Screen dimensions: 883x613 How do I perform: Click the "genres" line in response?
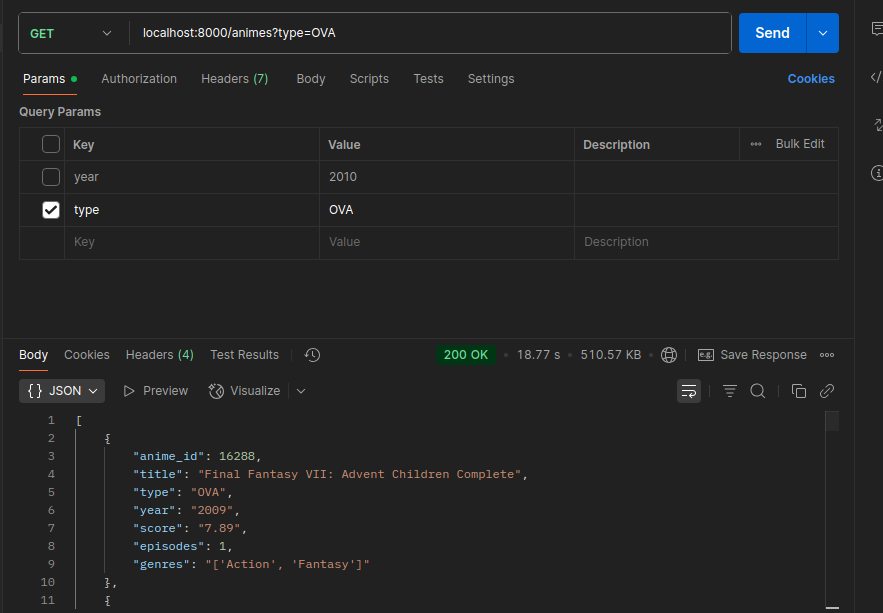pos(251,565)
